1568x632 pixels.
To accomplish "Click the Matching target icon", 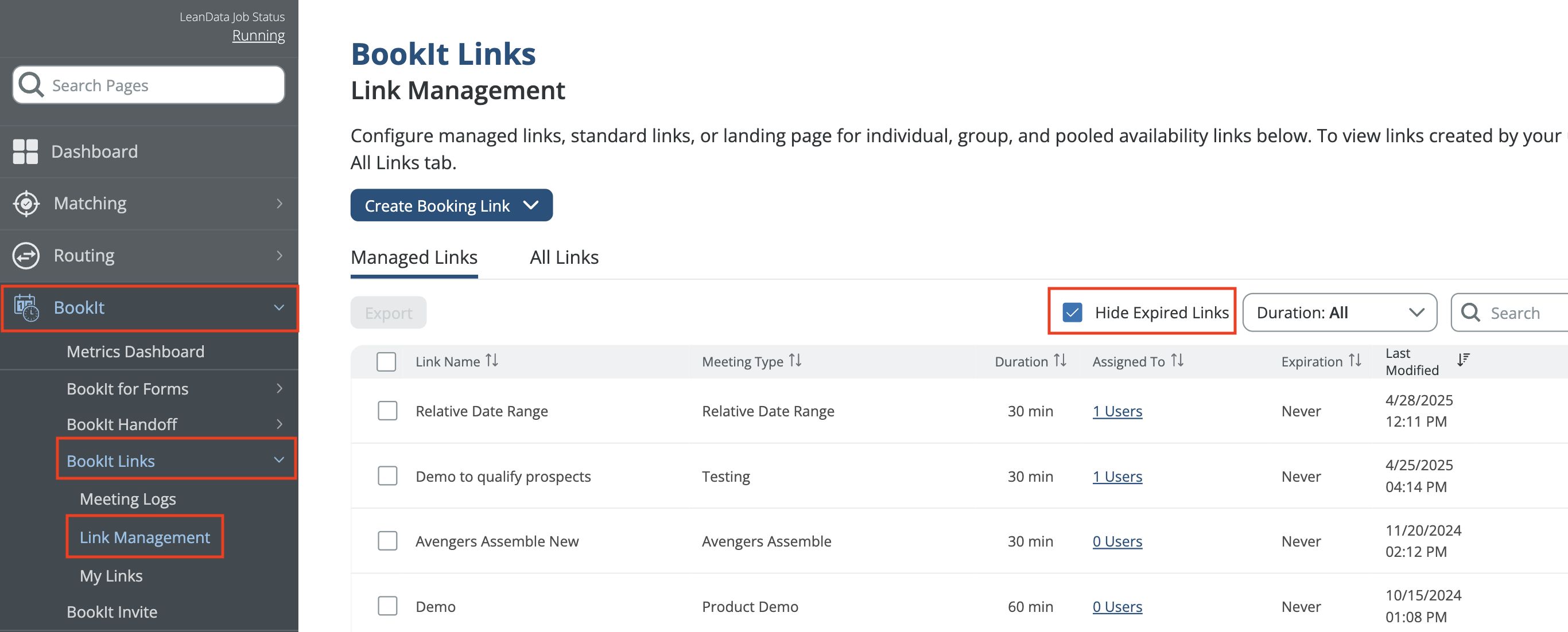I will tap(26, 203).
